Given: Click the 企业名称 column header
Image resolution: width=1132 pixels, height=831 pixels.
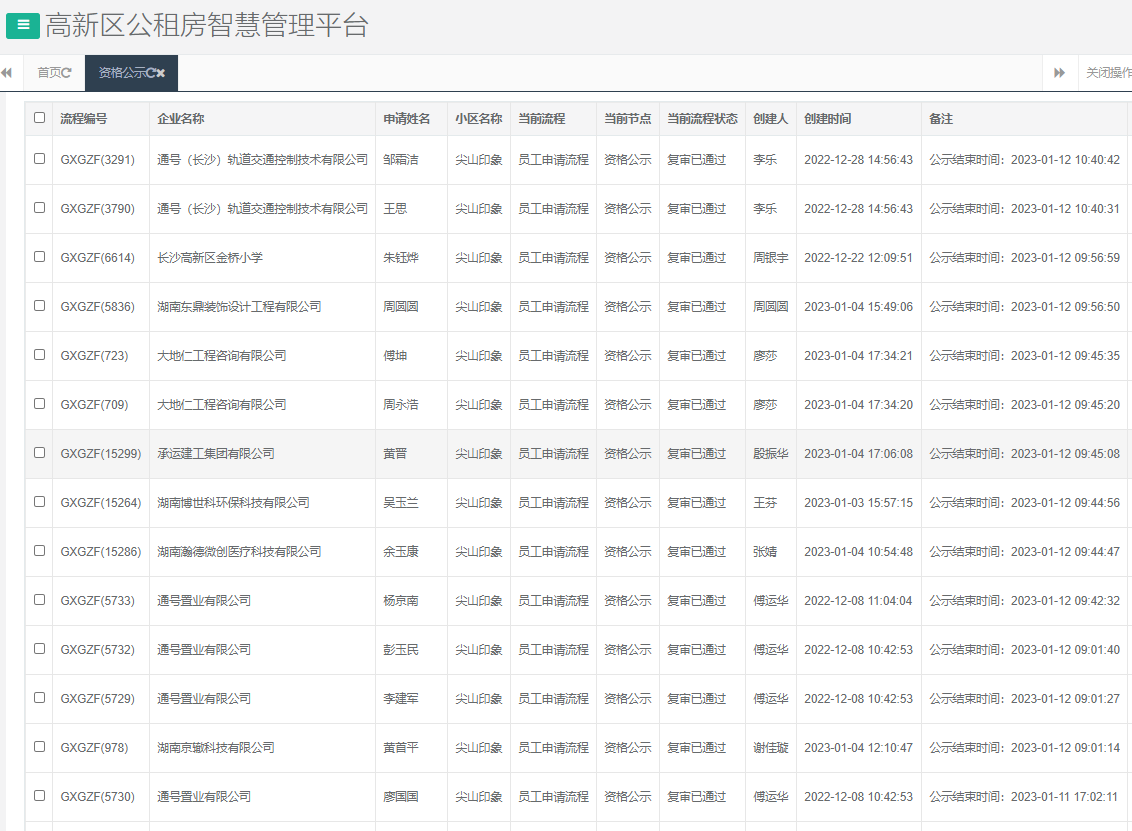Looking at the screenshot, I should (x=180, y=119).
